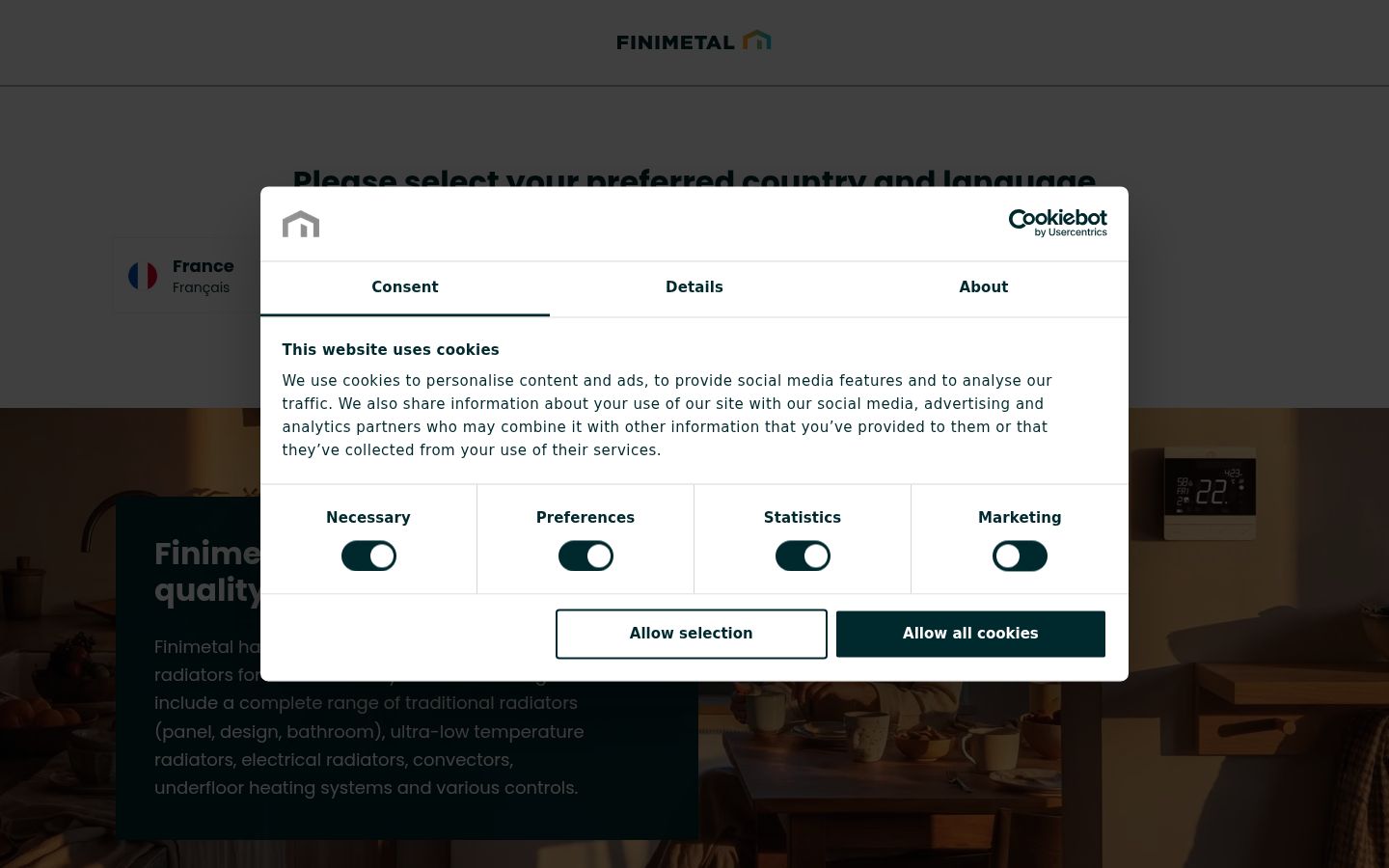Switch to the Details tab
The height and width of the screenshot is (868, 1389).
coord(694,287)
